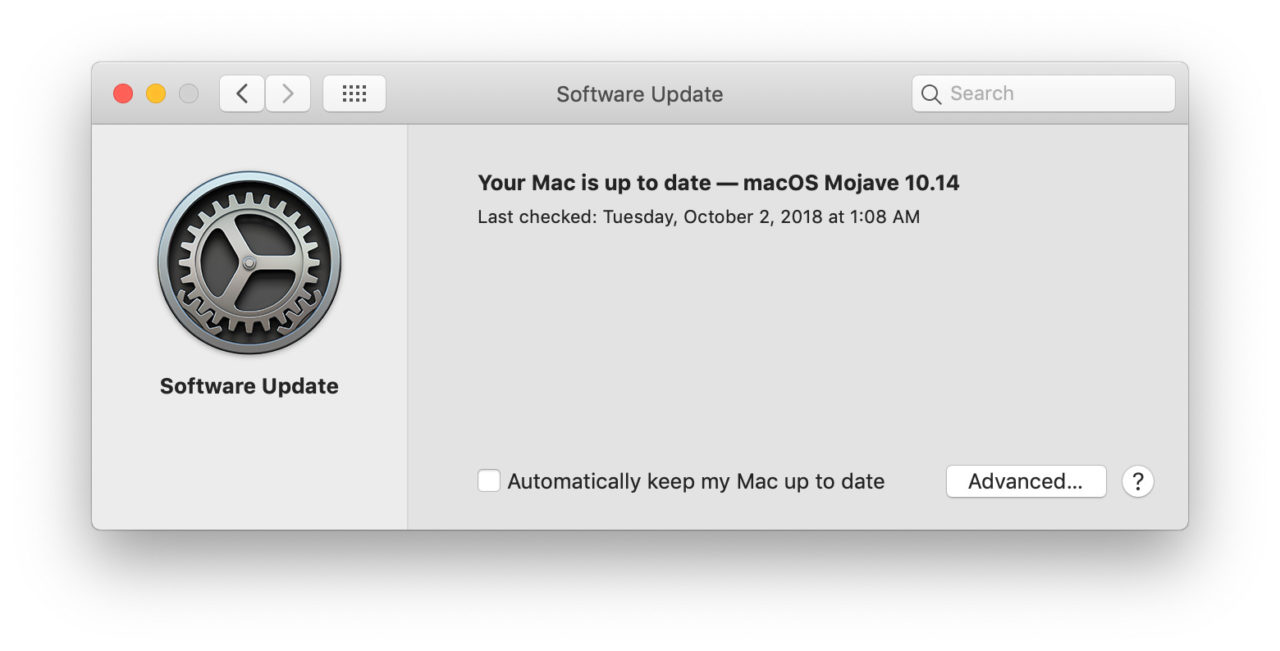1280x651 pixels.
Task: Close the window with the red button
Action: click(x=123, y=94)
